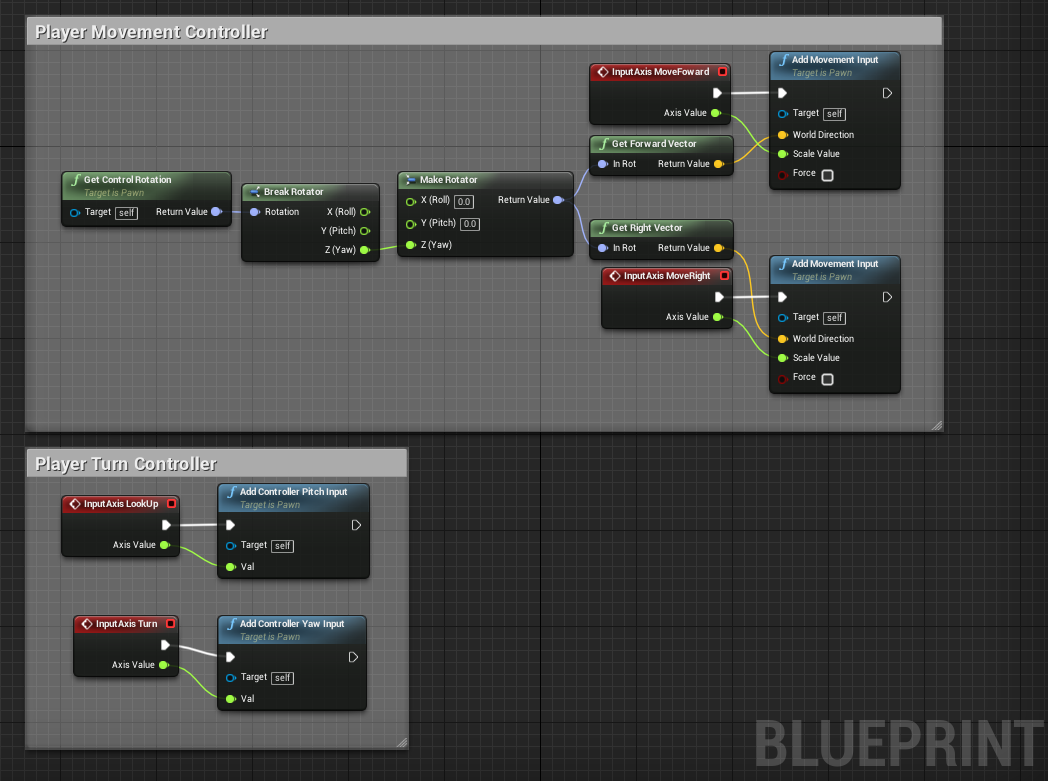
Task: Click Y (Pitch) value field in Make Rotator
Action: point(470,224)
